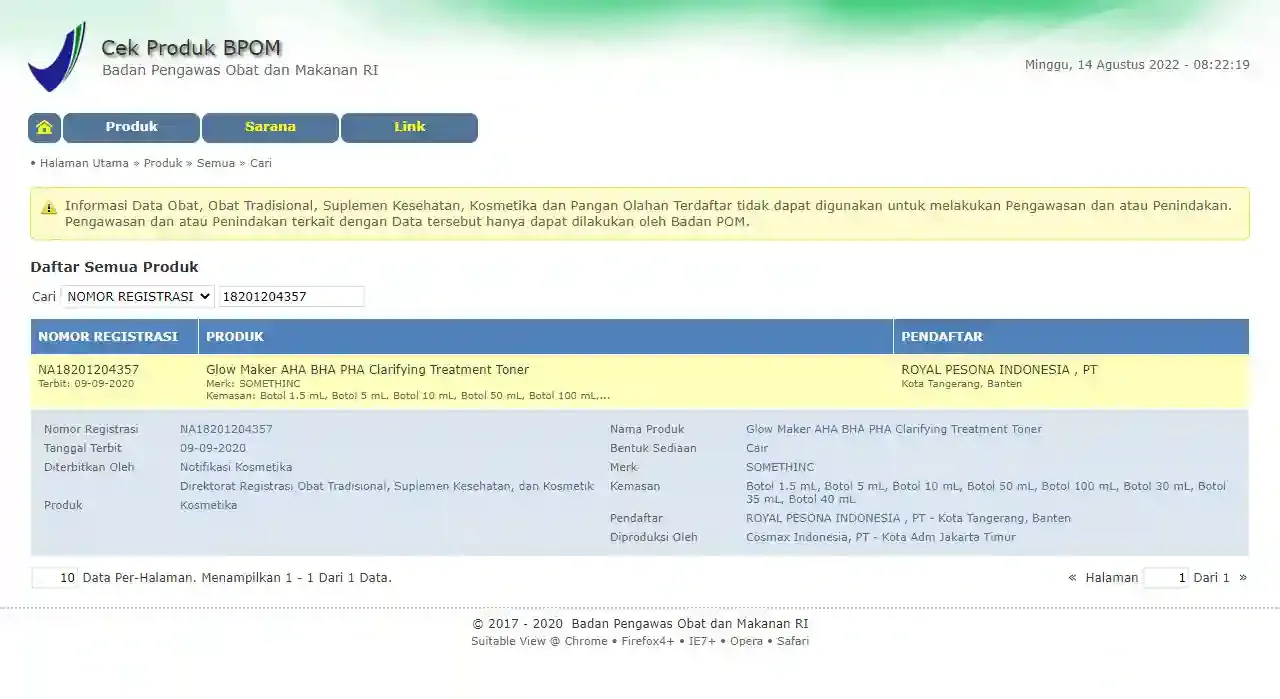Viewport: 1280px width, 699px height.
Task: Click Cosmax Indonesia, PT producer value
Action: click(x=881, y=537)
